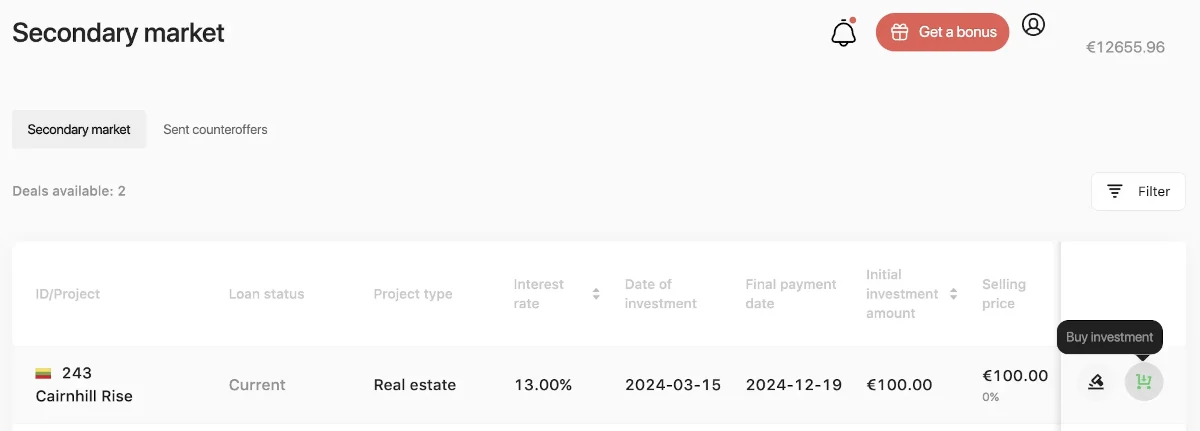Open the notifications bell icon
Viewport: 1200px width, 431px height.
coord(844,33)
